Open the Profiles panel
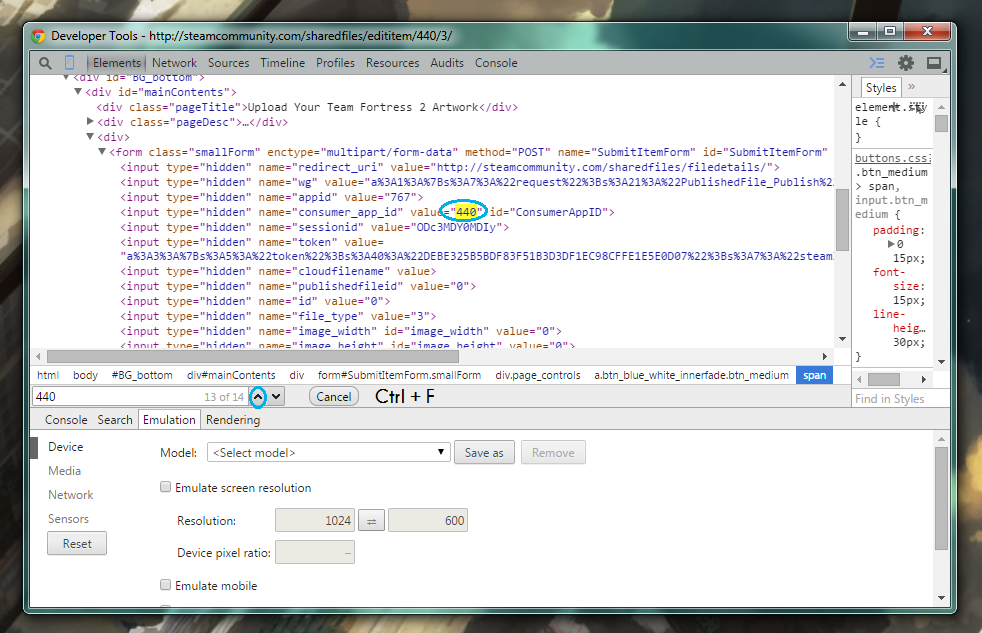982x633 pixels. [335, 63]
